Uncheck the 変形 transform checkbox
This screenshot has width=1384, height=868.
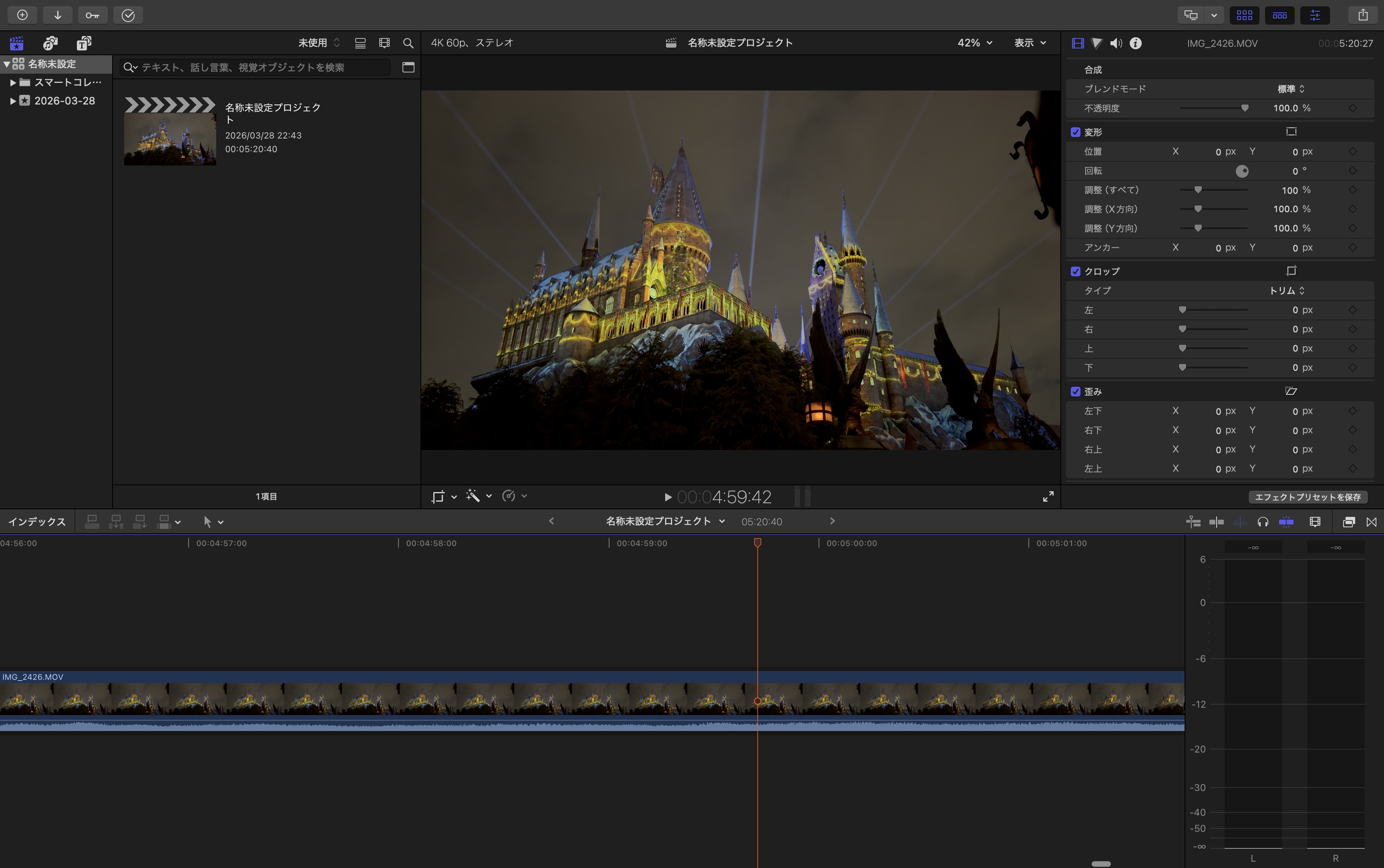[x=1076, y=132]
